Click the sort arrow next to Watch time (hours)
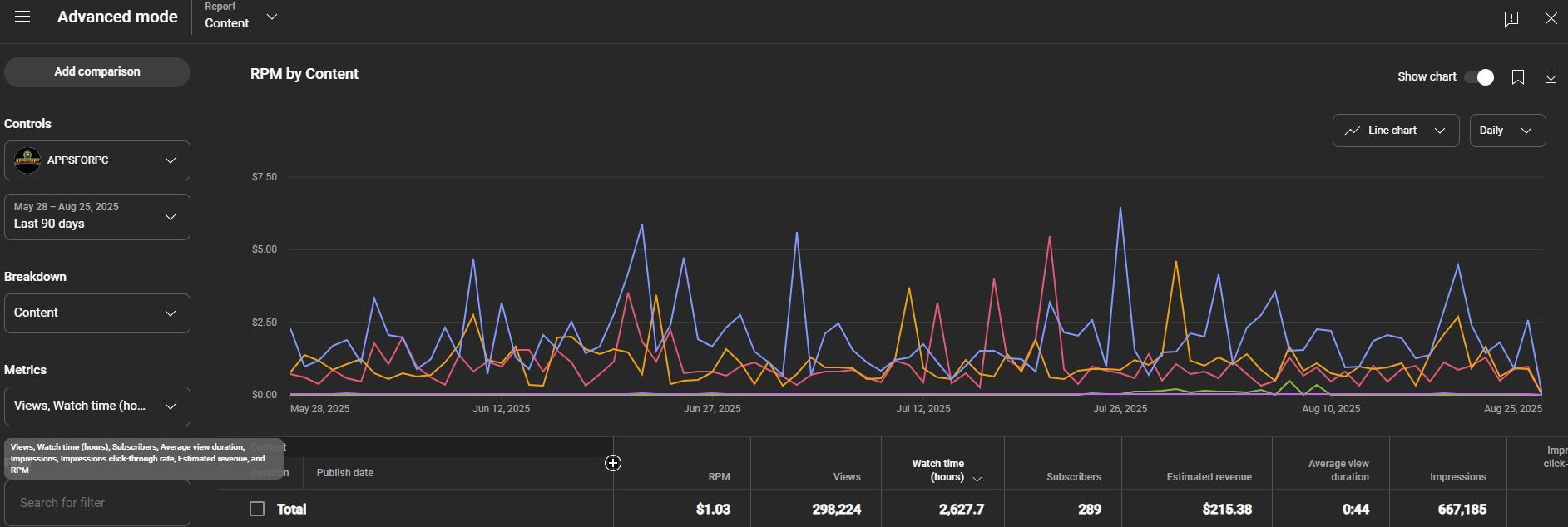1568x527 pixels. (x=977, y=477)
